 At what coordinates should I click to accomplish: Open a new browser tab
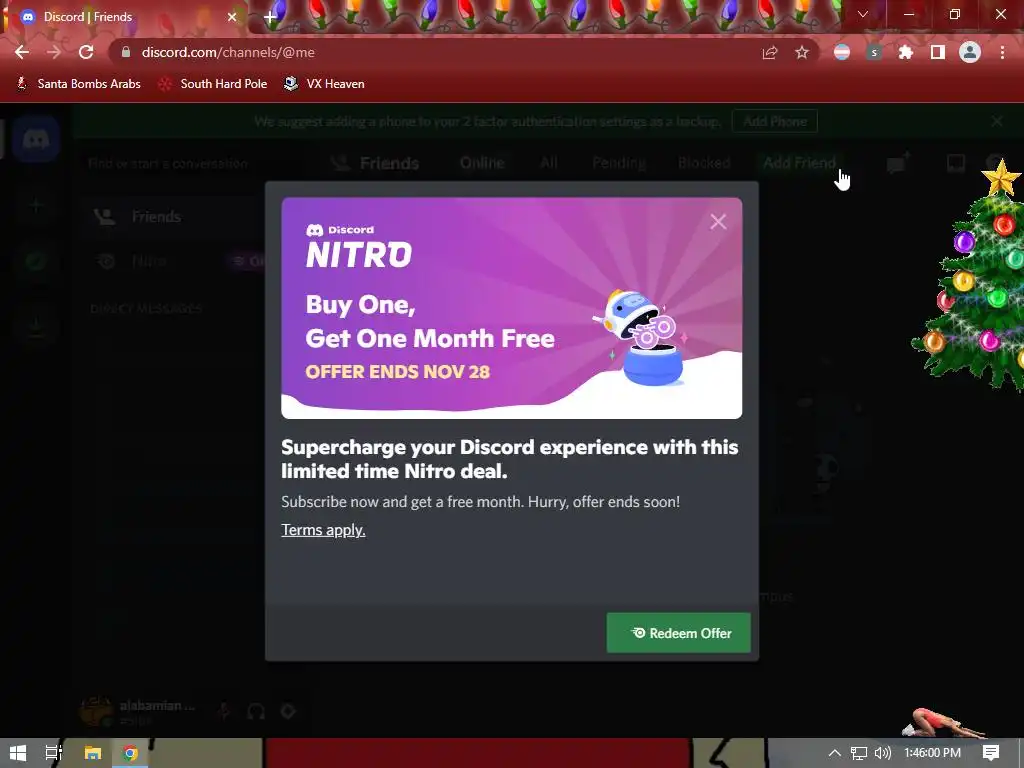270,17
